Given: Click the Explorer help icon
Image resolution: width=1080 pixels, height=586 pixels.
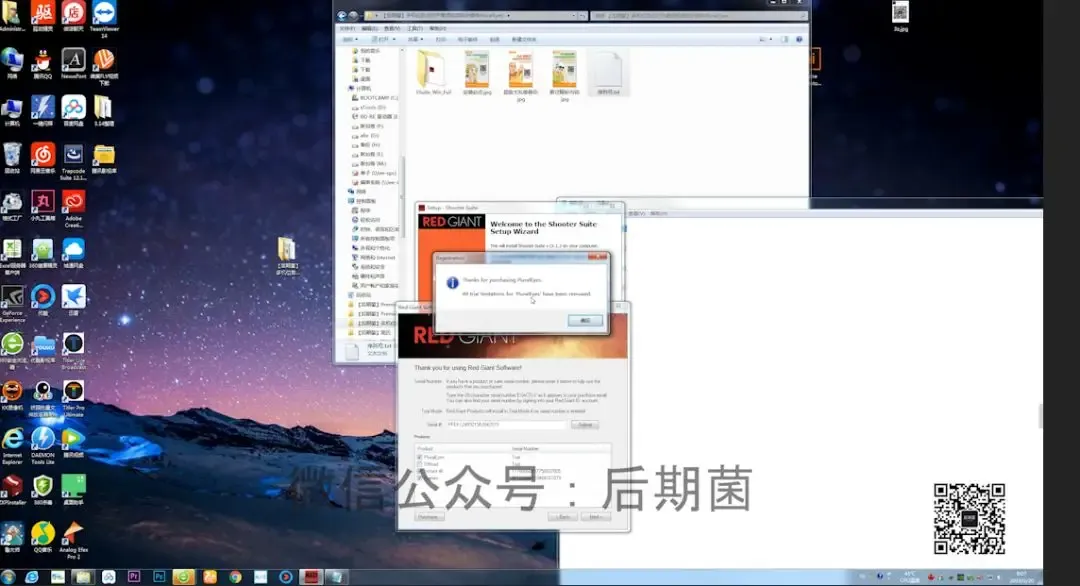Looking at the screenshot, I should (799, 39).
